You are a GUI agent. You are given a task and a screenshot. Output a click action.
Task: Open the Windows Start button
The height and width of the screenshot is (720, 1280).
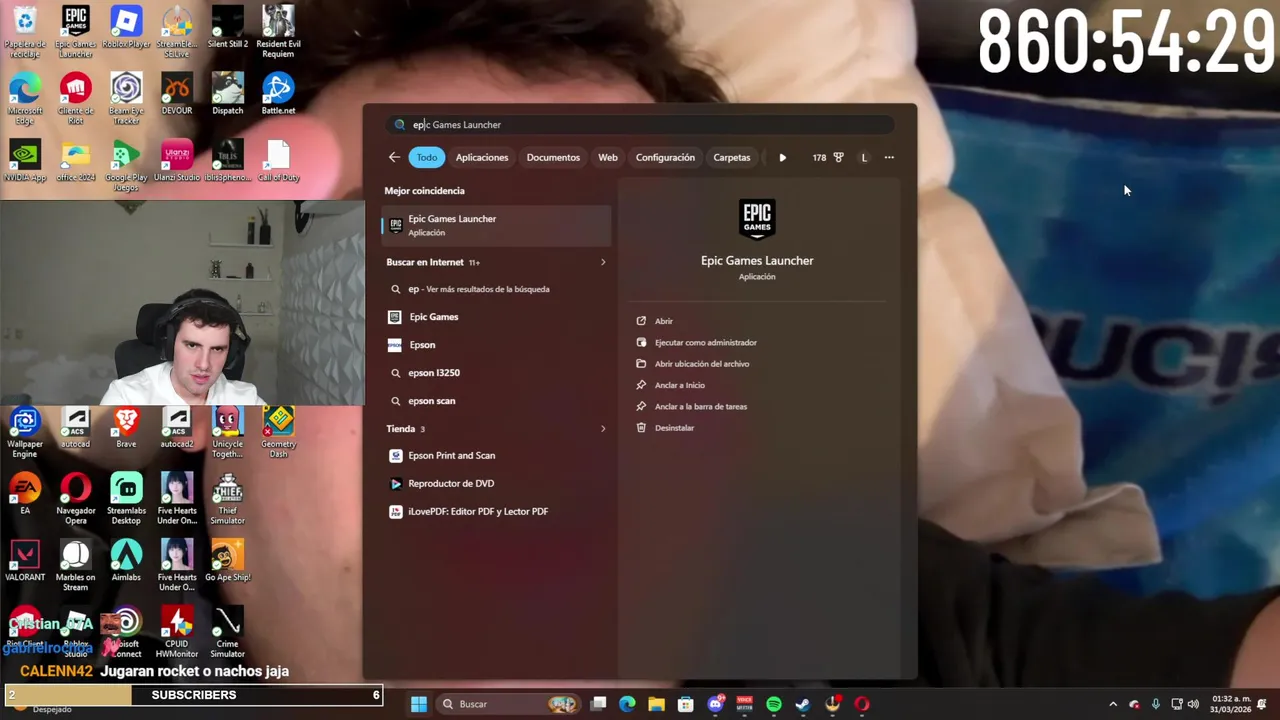coord(419,704)
